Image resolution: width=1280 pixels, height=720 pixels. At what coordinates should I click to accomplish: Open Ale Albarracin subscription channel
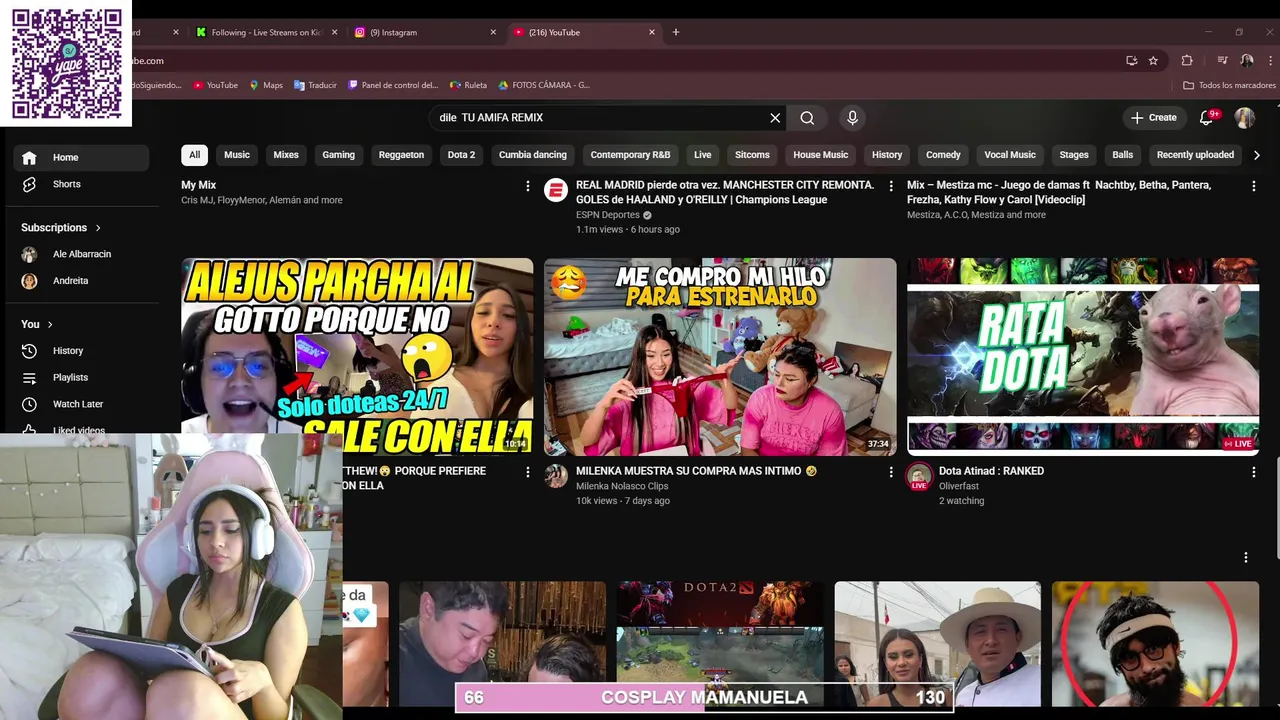tap(80, 254)
